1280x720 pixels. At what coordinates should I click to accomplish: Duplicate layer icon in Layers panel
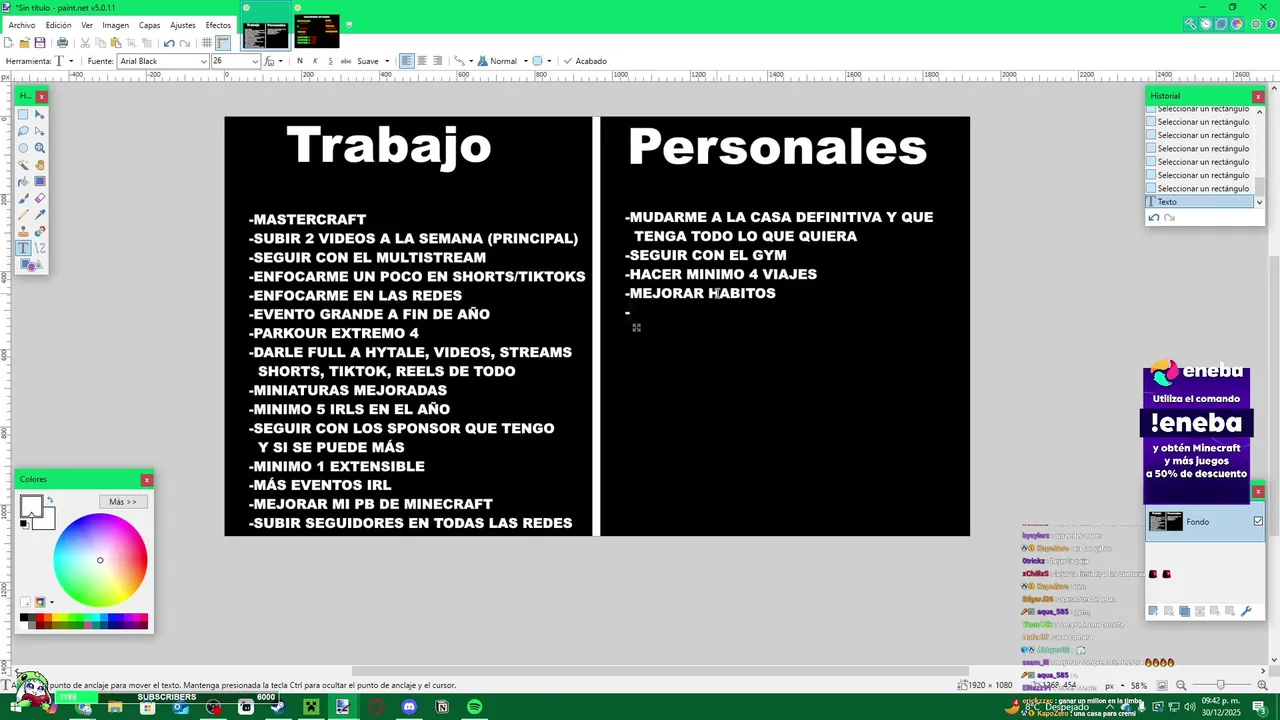1185,611
